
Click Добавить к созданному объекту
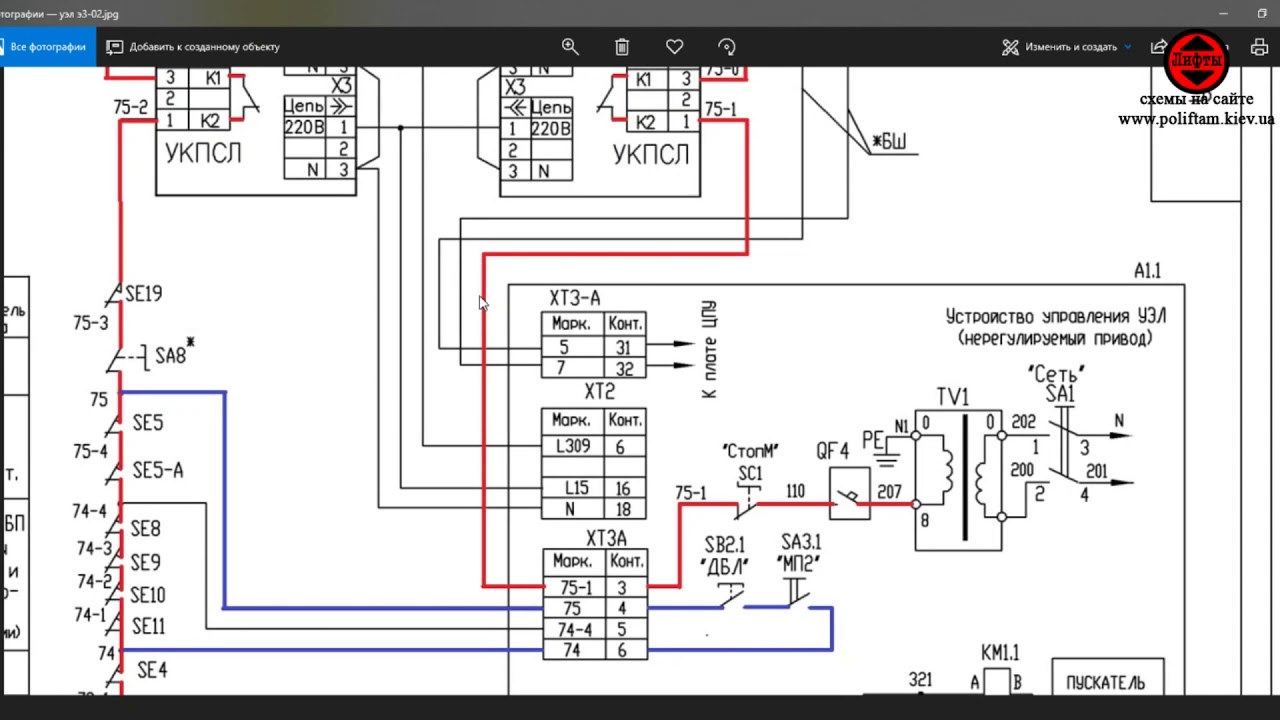(x=193, y=47)
